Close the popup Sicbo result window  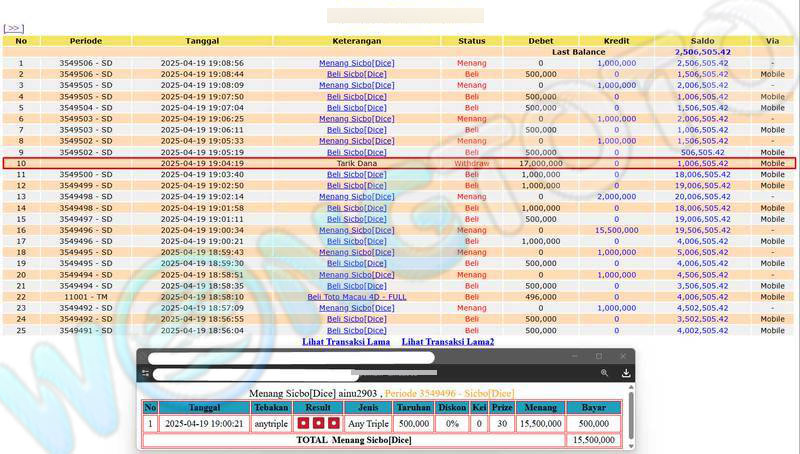click(621, 356)
